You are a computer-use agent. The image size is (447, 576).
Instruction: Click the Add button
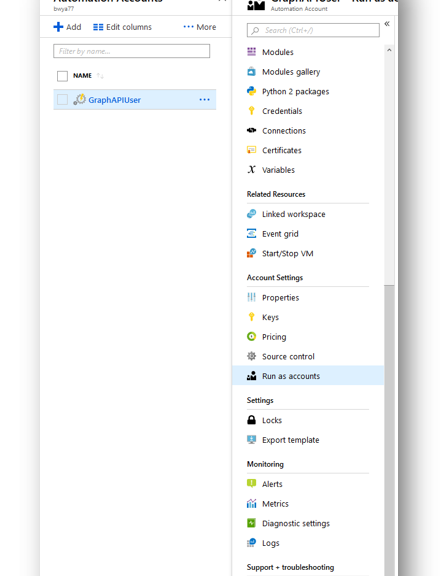pos(68,27)
